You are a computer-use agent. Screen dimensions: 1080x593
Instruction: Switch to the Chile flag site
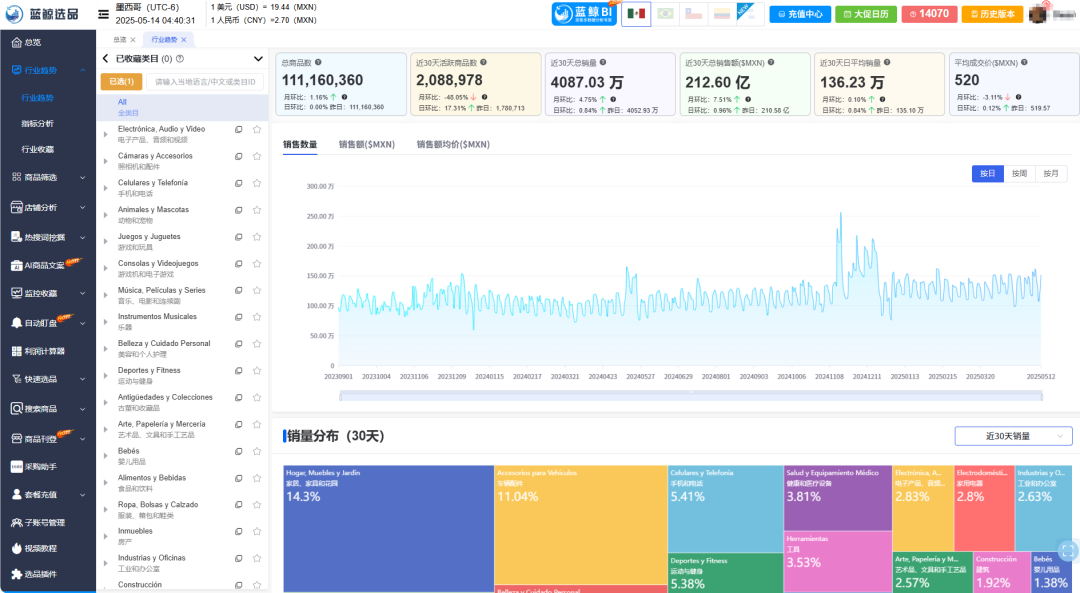[694, 14]
